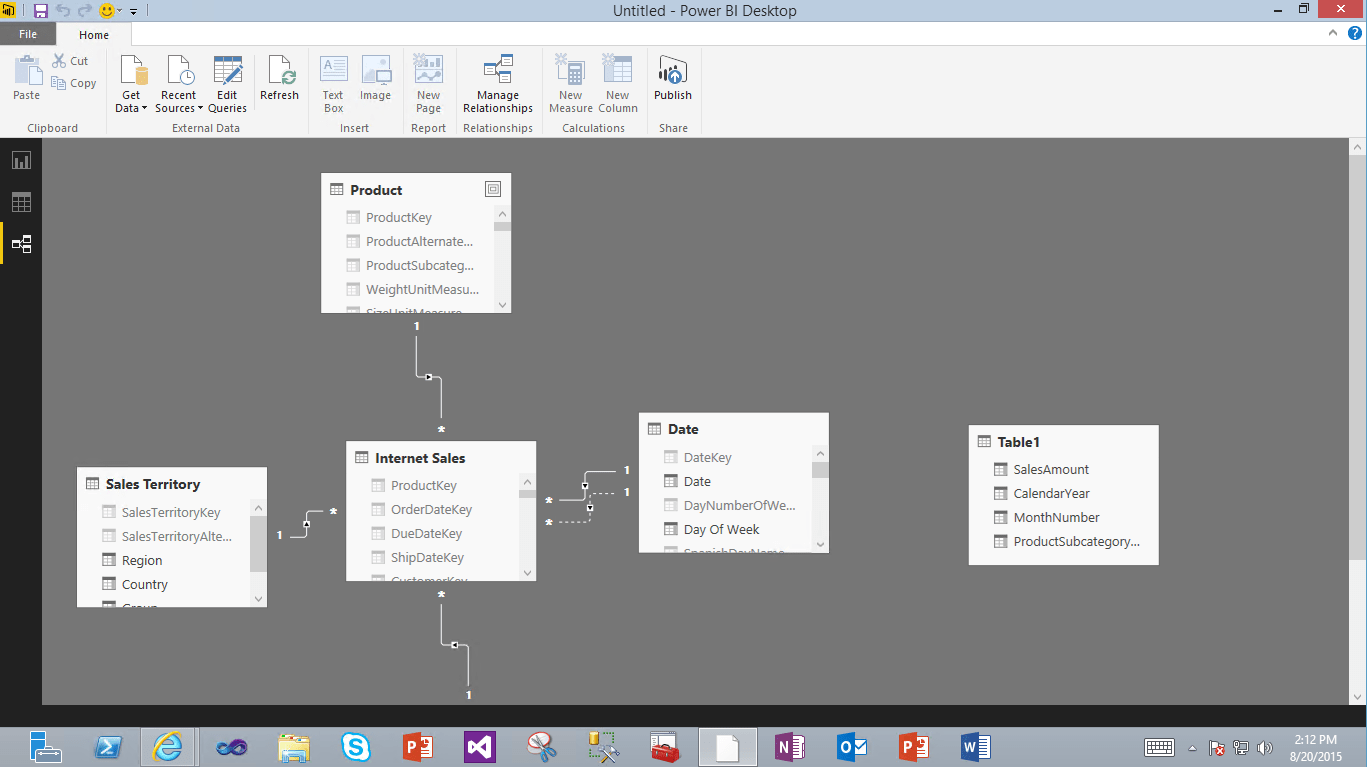This screenshot has width=1367, height=767.
Task: Click the Sales Territory relationship arrow
Action: click(307, 524)
